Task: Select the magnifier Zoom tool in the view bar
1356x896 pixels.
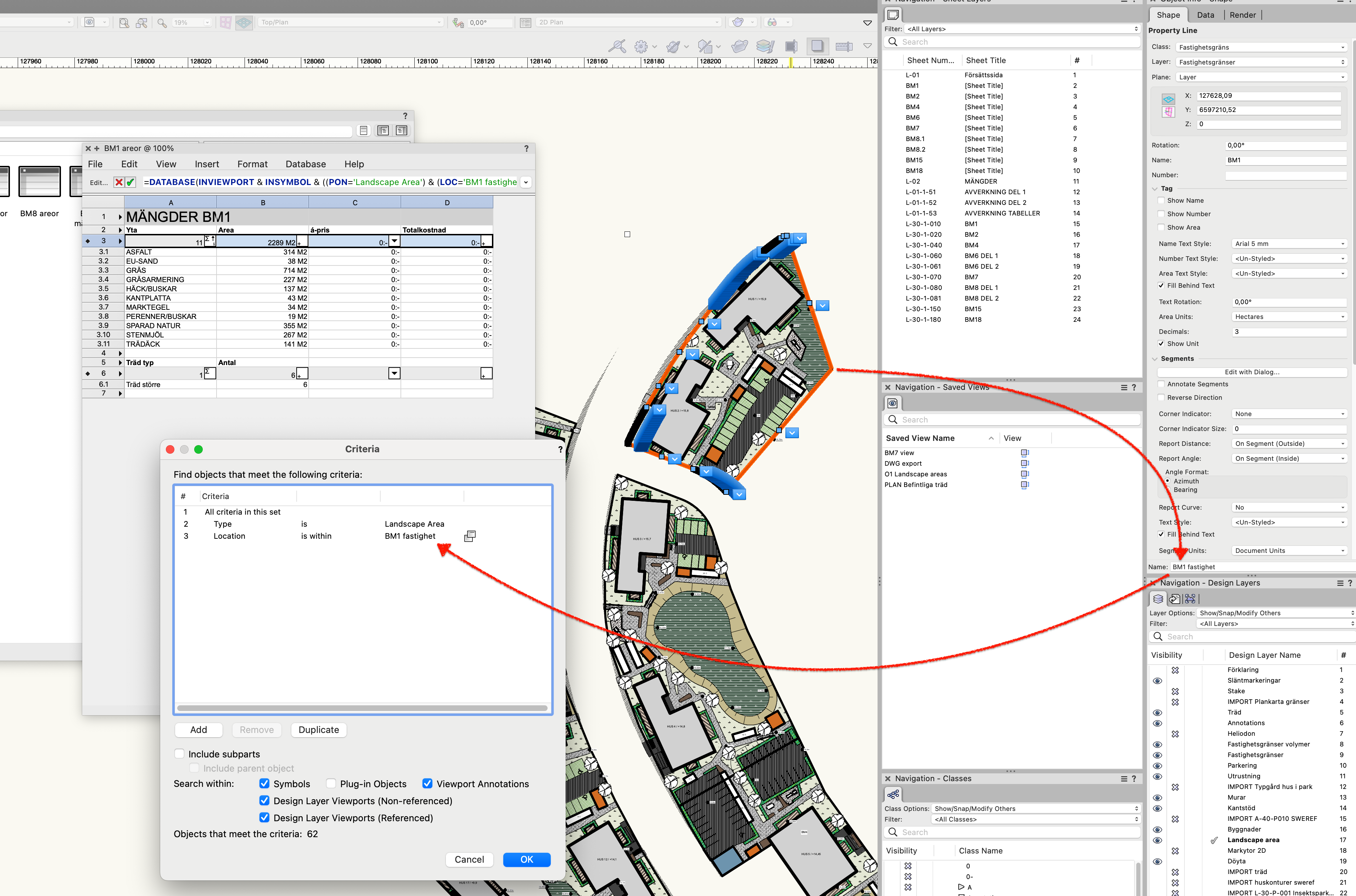Action: pos(162,22)
